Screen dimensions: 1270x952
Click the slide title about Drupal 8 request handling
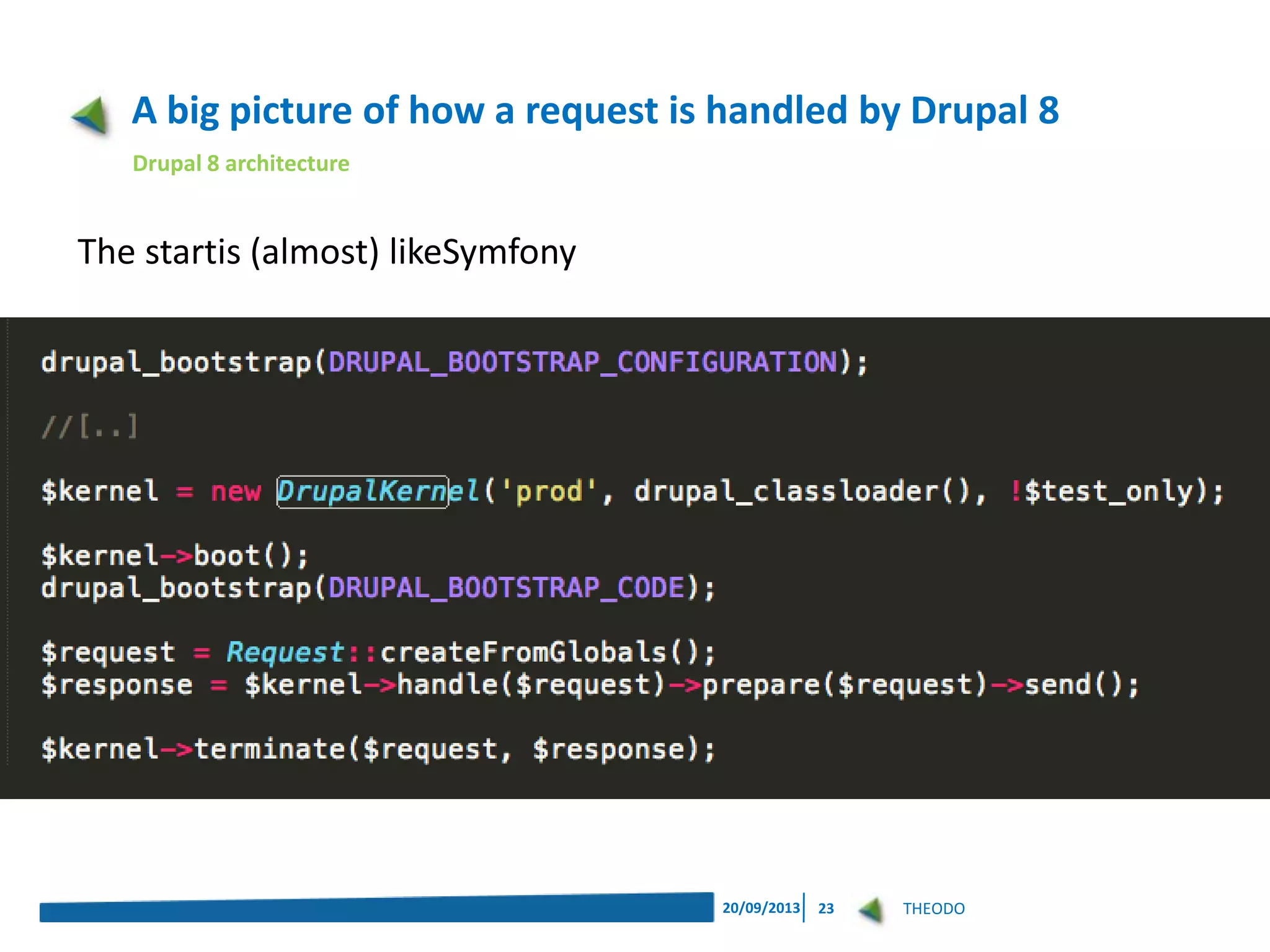[595, 110]
